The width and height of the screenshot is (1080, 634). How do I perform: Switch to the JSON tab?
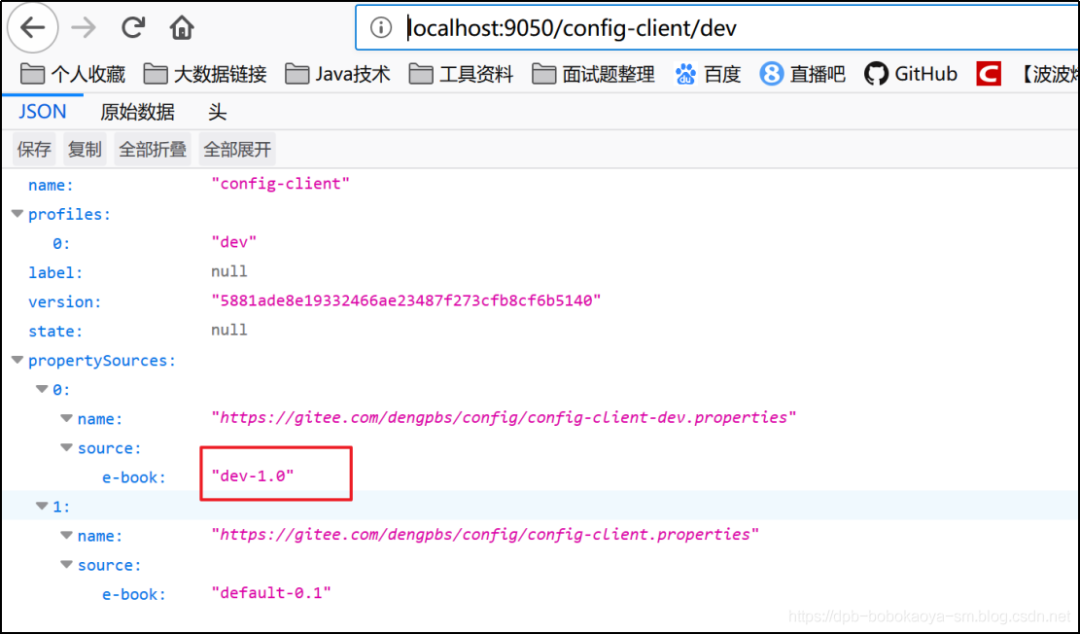tap(42, 112)
